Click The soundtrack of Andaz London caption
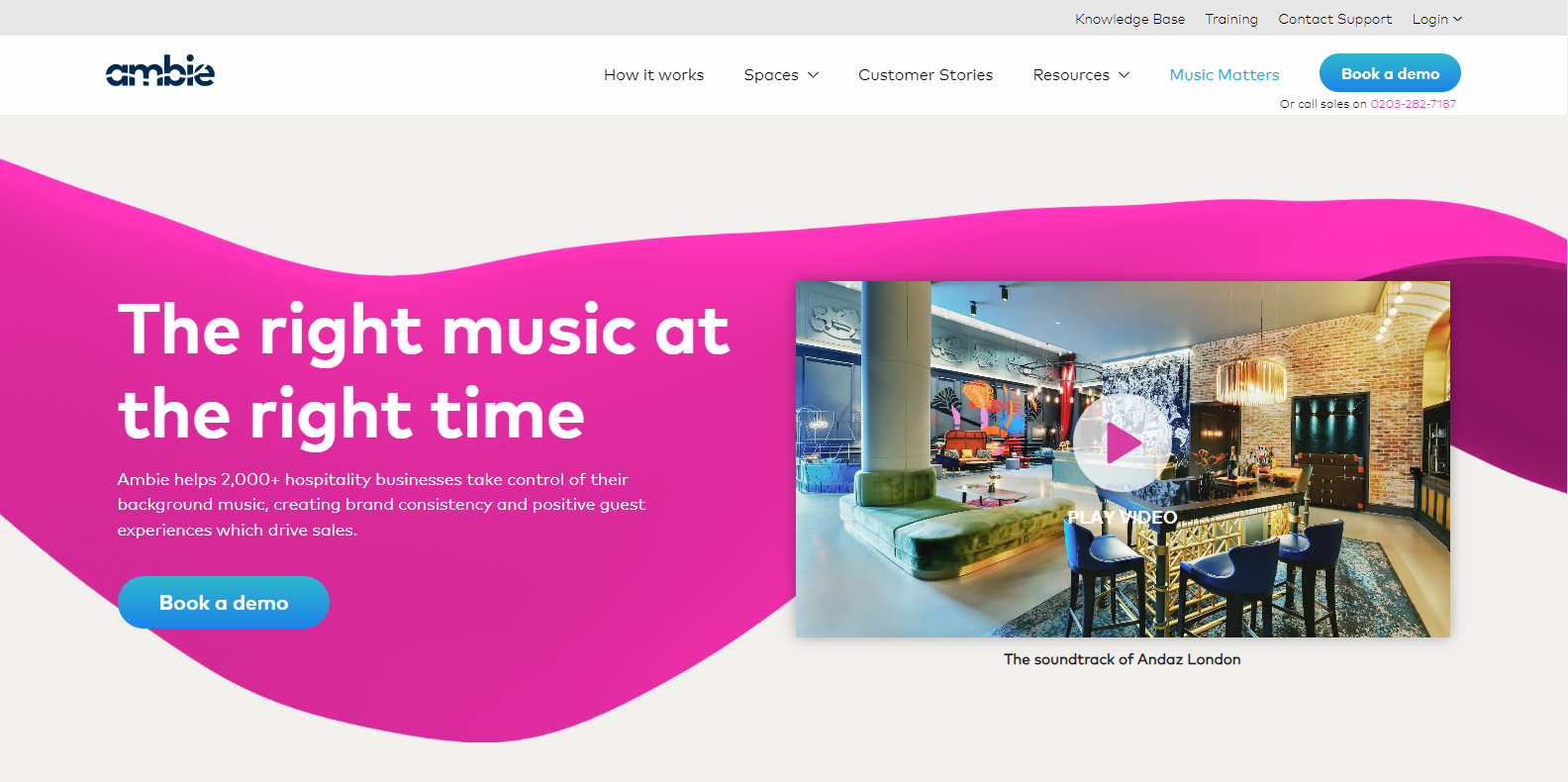 tap(1122, 659)
